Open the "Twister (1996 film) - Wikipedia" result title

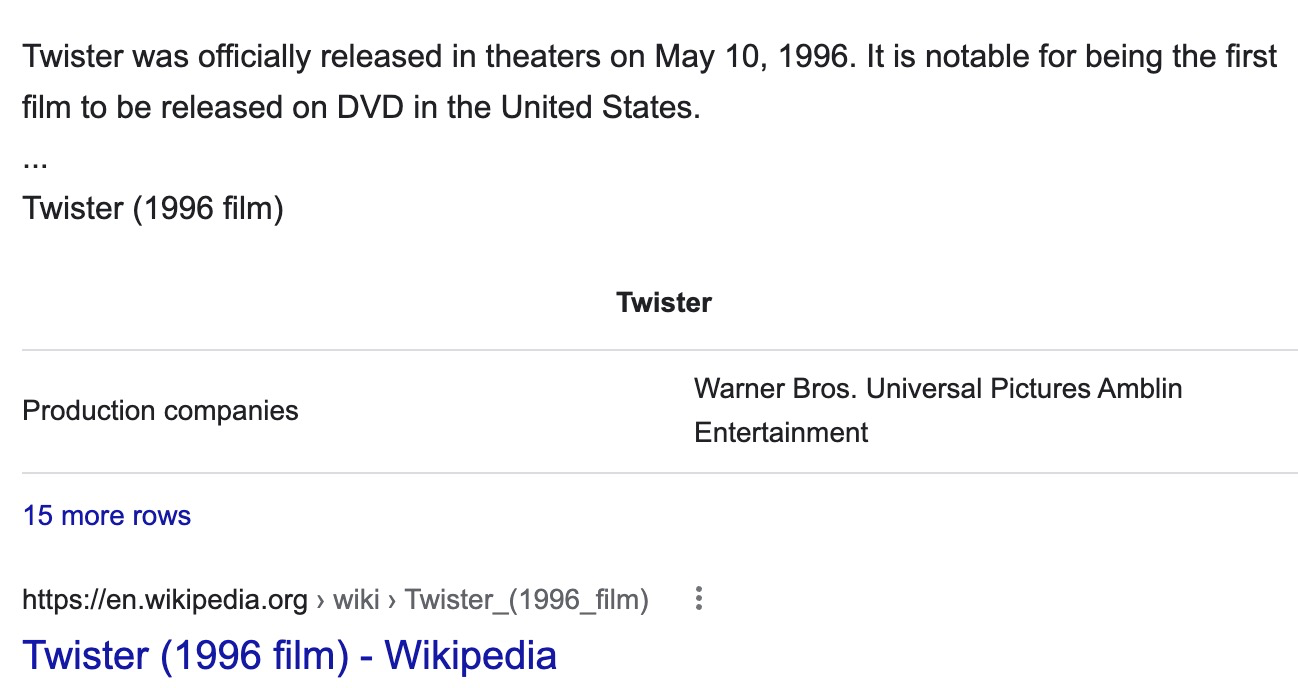289,656
